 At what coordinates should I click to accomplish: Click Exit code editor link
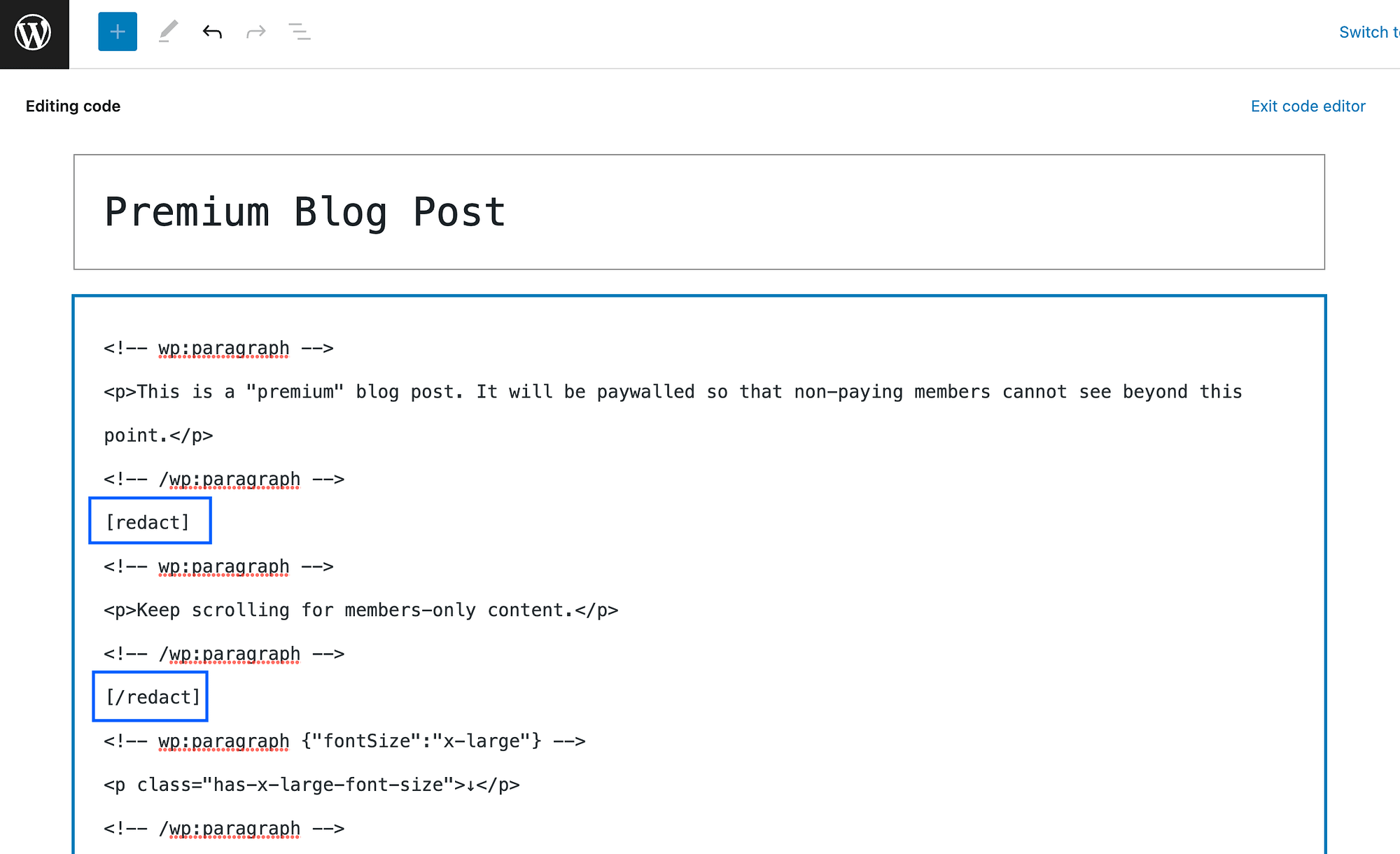click(x=1307, y=105)
